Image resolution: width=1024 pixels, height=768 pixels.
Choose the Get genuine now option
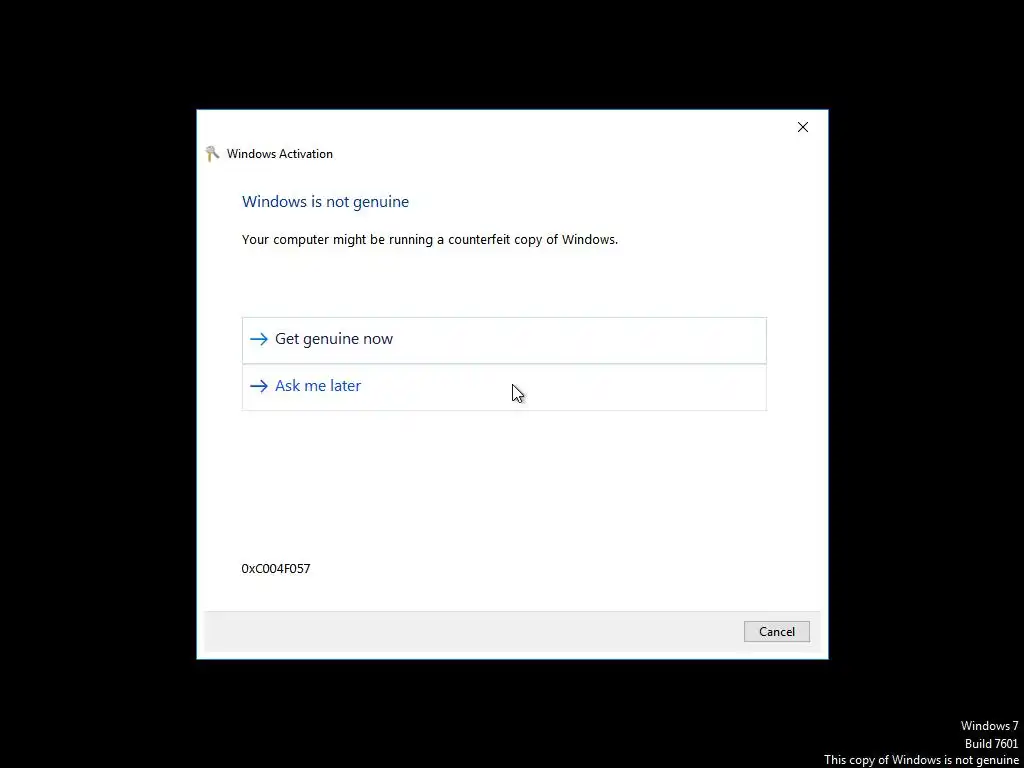click(x=504, y=340)
